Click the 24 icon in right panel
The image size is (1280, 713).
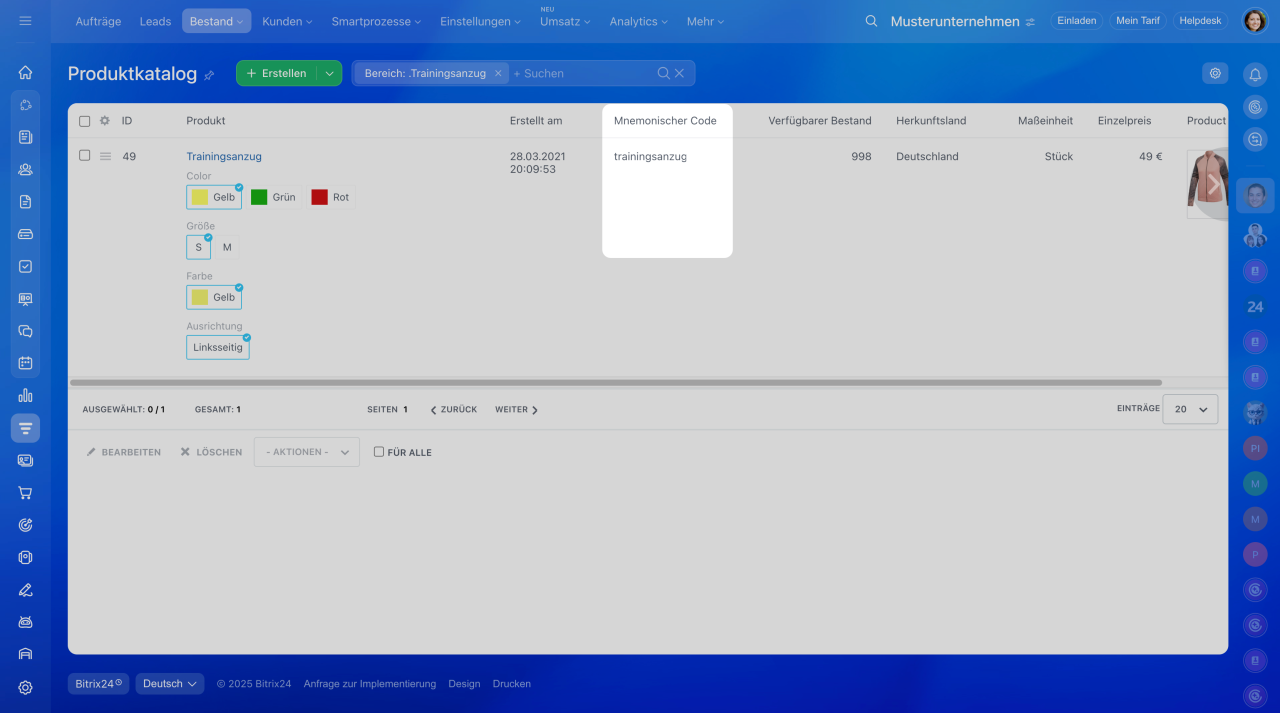coord(1255,307)
